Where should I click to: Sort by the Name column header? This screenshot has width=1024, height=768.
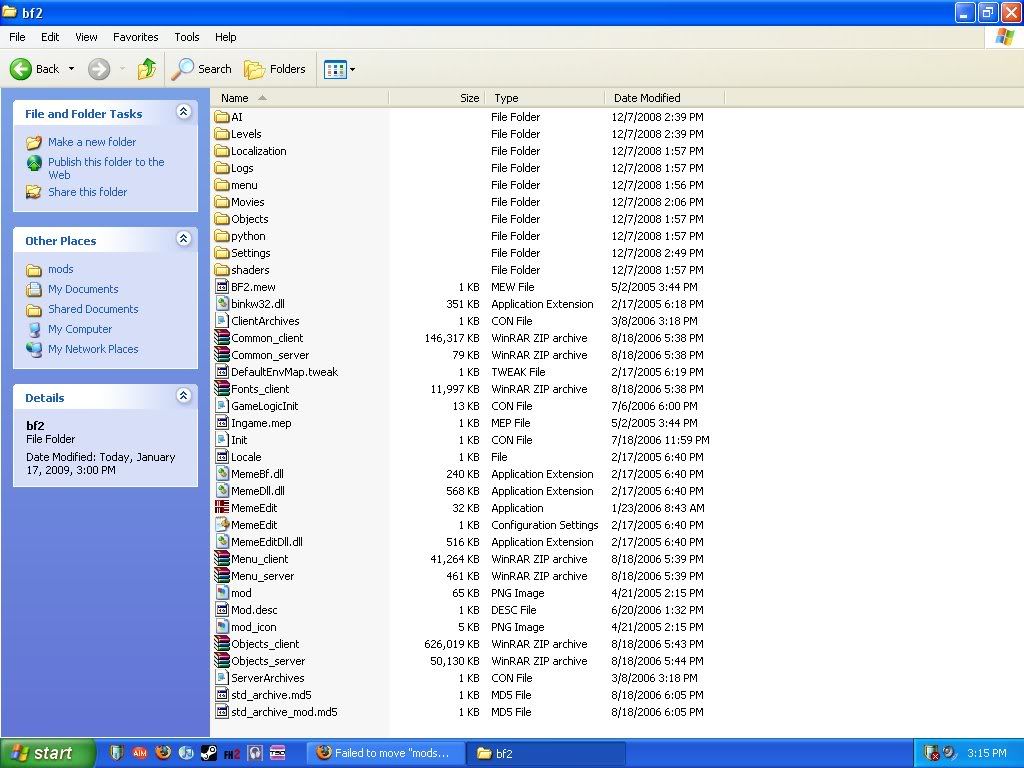point(300,98)
